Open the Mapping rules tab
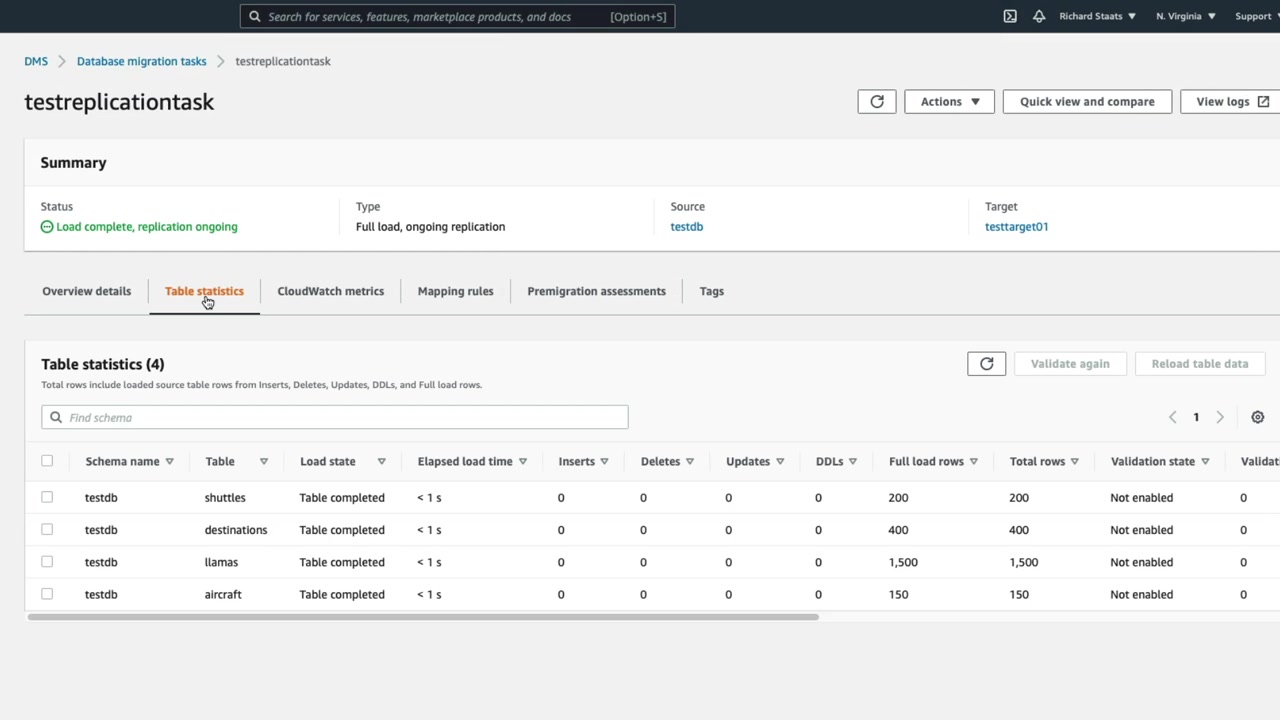The height and width of the screenshot is (720, 1280). click(455, 291)
